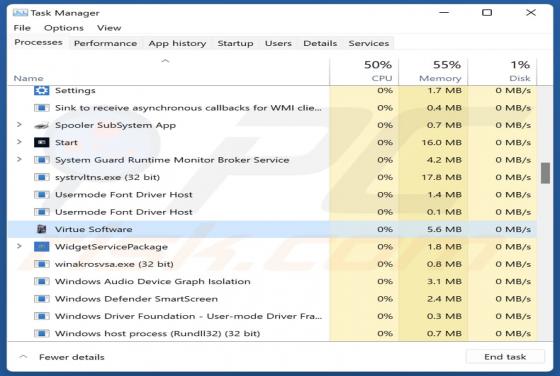Click the System Guard Runtime Monitor icon
The width and height of the screenshot is (560, 376).
coord(41,160)
